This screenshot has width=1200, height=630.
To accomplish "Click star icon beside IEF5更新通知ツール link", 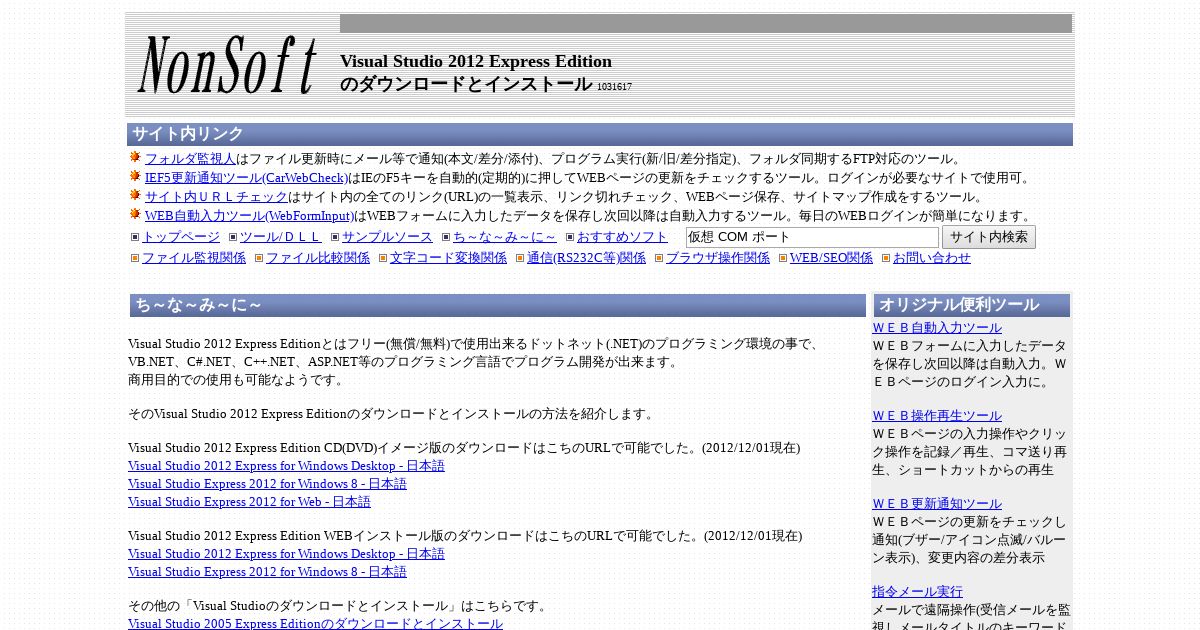I will coord(135,176).
